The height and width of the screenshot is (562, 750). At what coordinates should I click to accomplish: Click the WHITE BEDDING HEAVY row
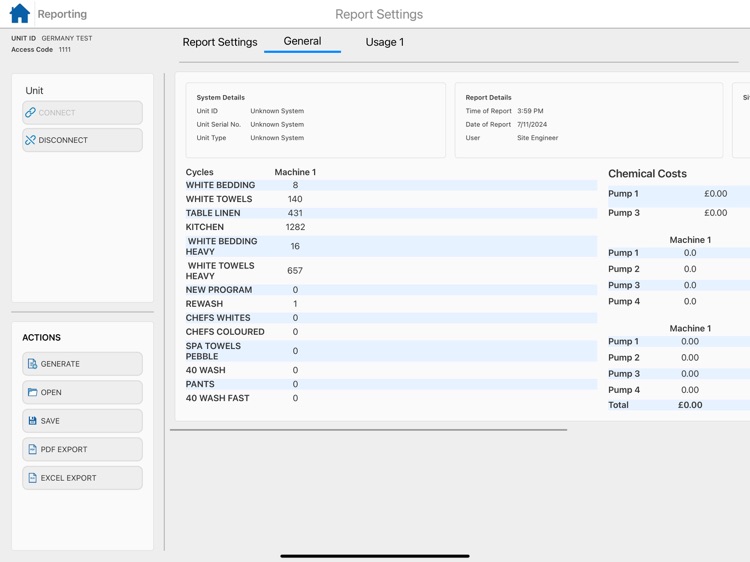[391, 246]
